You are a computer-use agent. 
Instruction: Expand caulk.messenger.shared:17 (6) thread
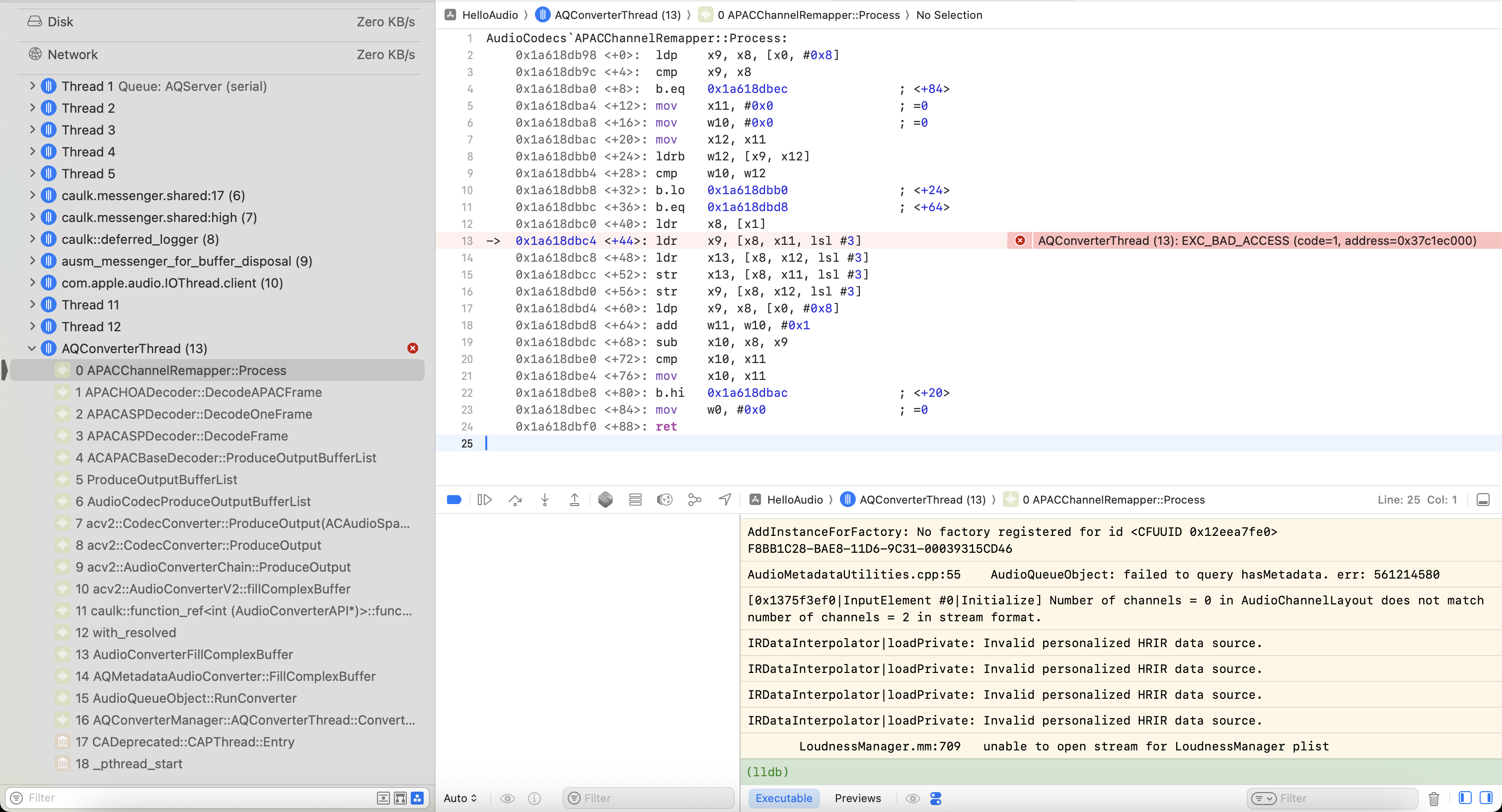click(x=33, y=195)
